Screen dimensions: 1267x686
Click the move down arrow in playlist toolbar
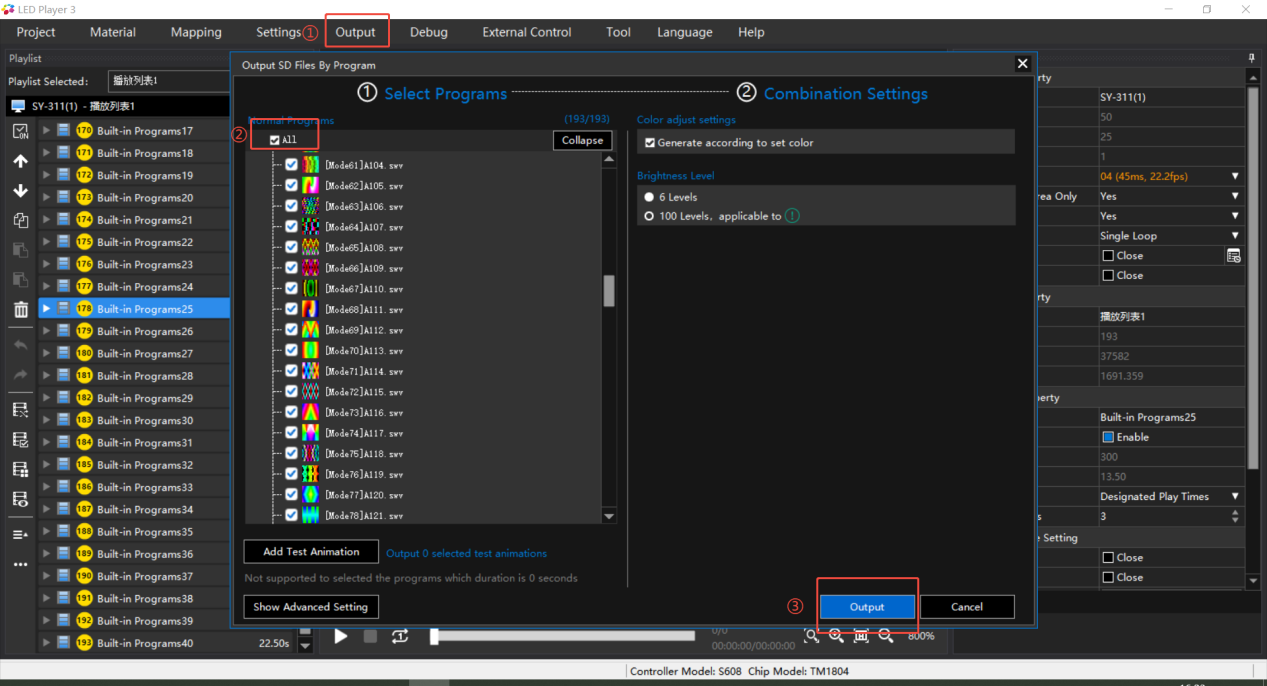(20, 191)
